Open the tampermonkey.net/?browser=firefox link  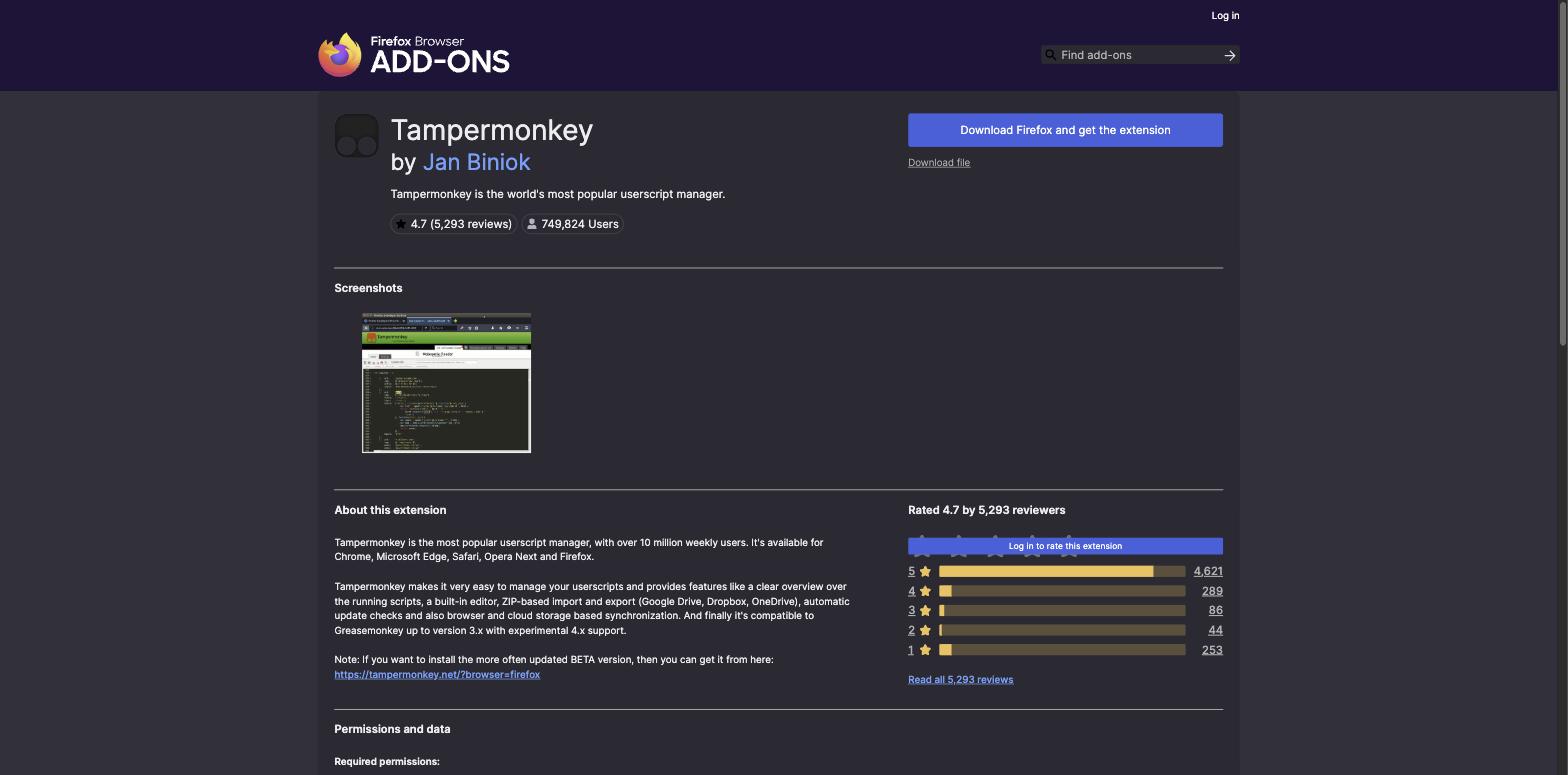click(x=437, y=675)
